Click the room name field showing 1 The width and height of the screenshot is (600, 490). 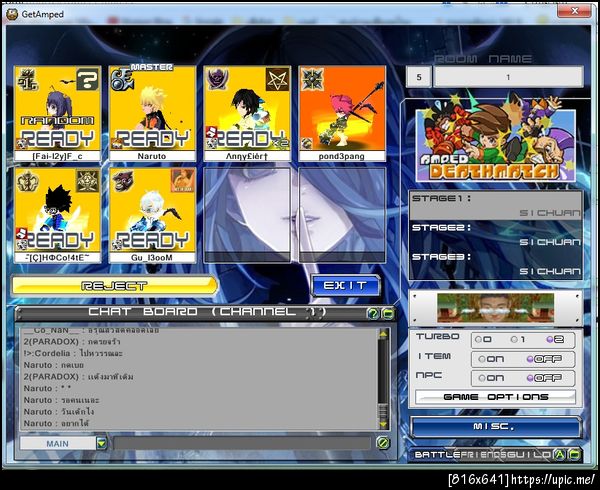point(508,77)
